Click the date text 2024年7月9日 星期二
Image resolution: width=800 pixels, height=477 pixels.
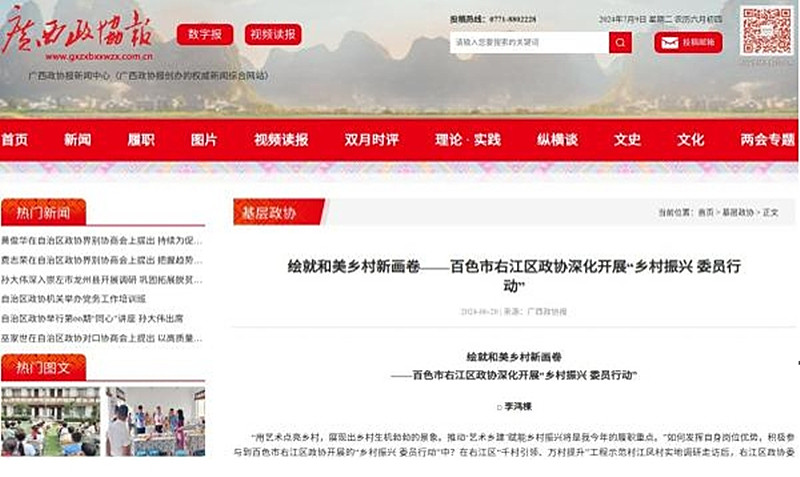(636, 19)
